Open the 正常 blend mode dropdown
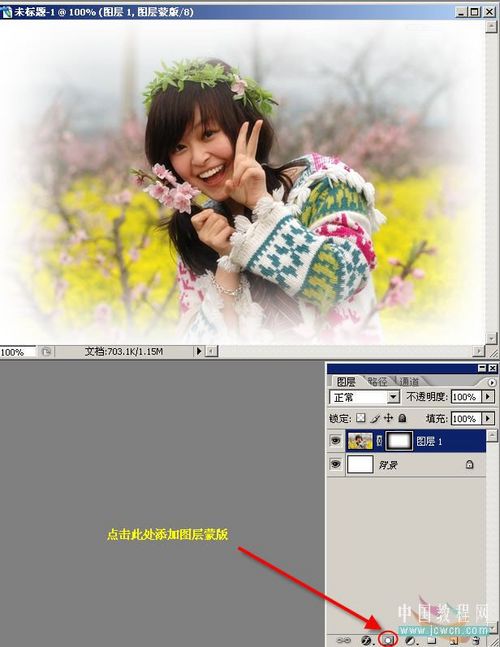Viewport: 500px width, 647px height. pyautogui.click(x=365, y=397)
